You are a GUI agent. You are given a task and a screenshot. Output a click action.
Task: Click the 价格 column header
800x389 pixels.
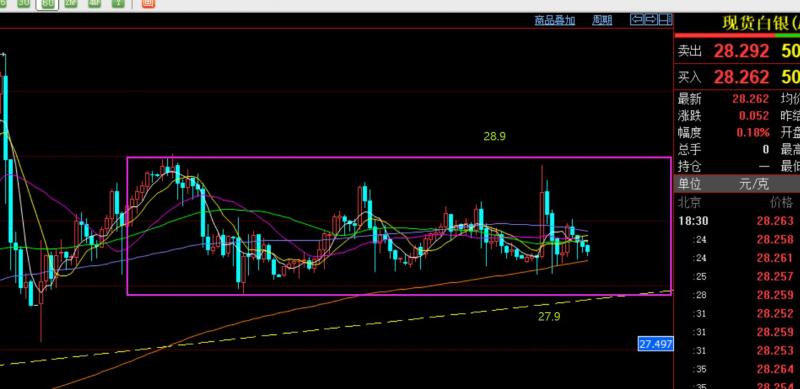[781, 202]
